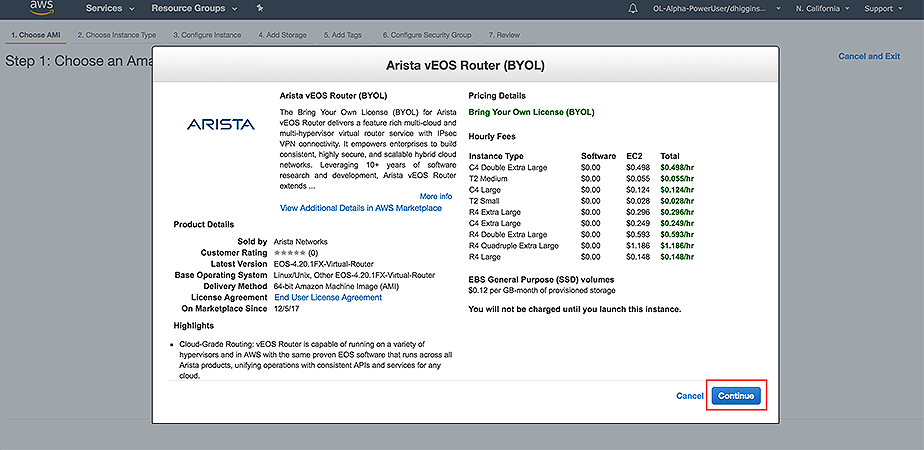Click the R4 Extra Large instance row
Image resolution: width=924 pixels, height=450 pixels.
coord(582,212)
